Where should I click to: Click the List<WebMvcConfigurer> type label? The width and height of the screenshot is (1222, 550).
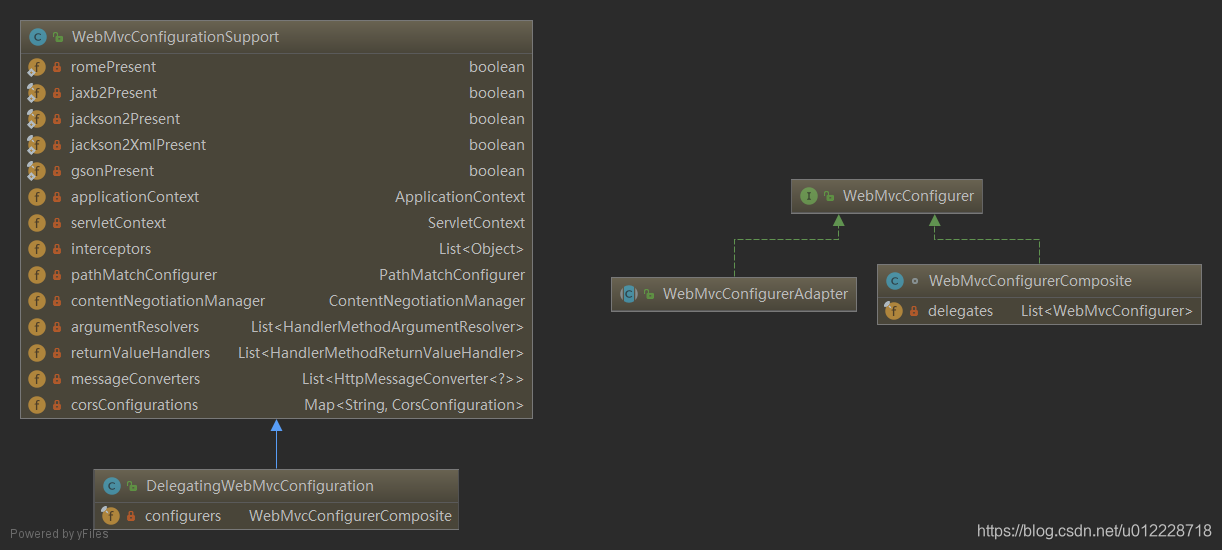pos(1107,311)
